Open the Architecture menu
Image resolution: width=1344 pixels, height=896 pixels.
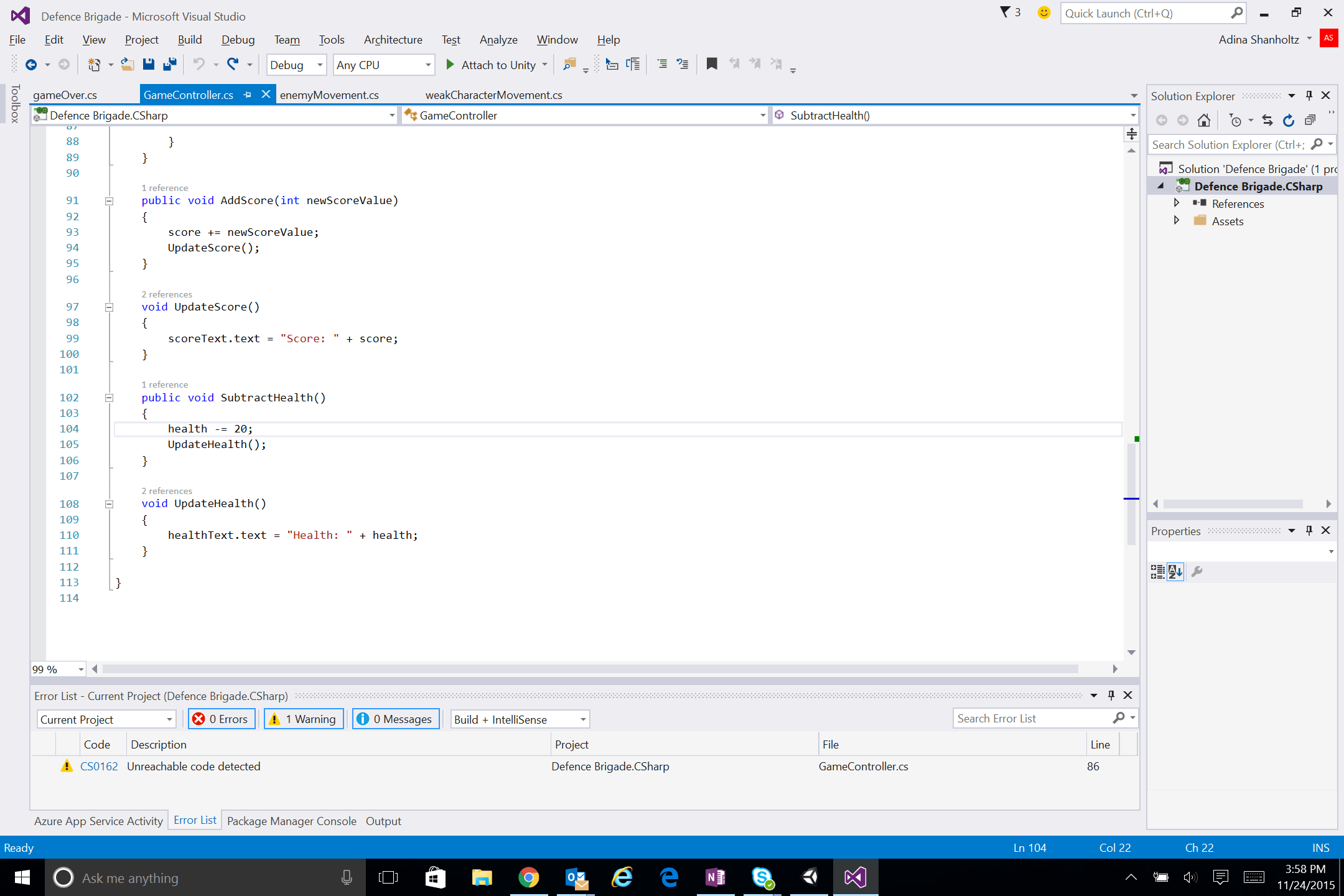pyautogui.click(x=393, y=39)
